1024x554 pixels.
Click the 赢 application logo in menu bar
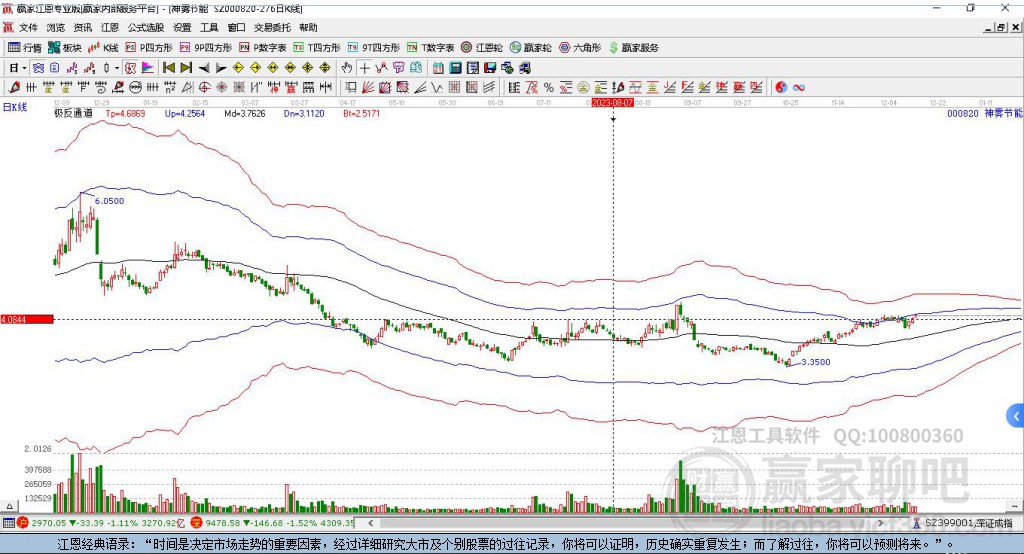point(8,27)
